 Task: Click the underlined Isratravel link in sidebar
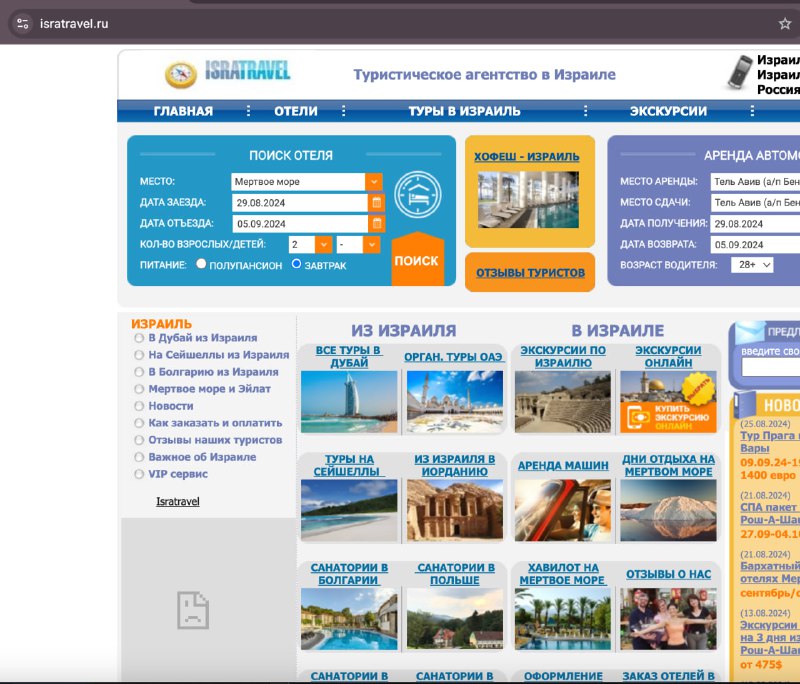point(178,501)
